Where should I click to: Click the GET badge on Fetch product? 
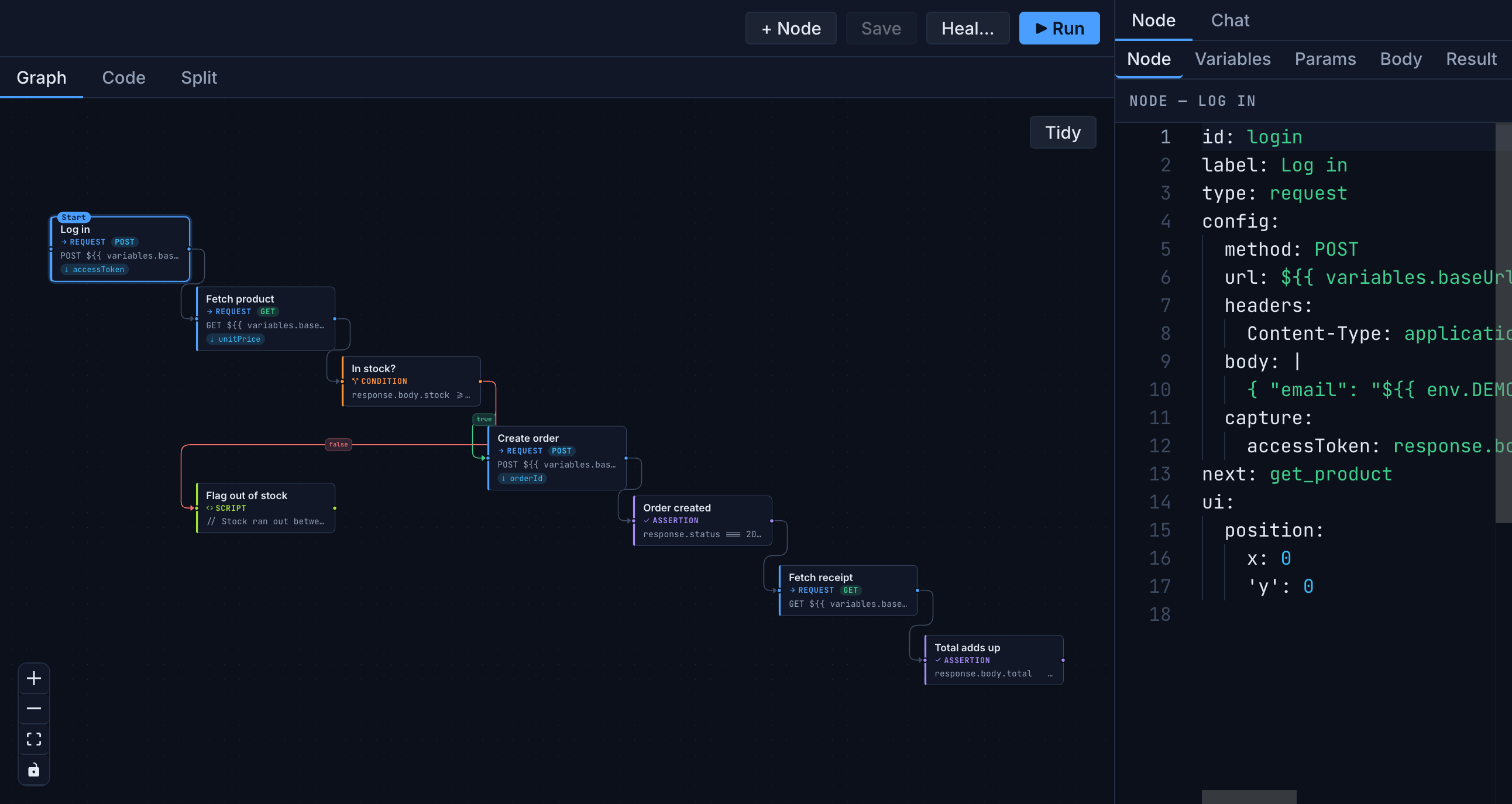click(x=267, y=312)
